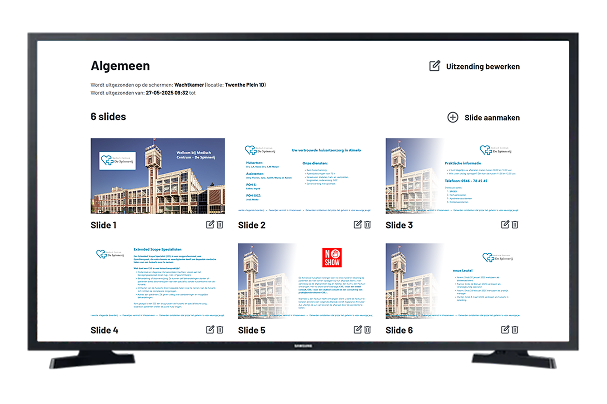Open Slide 6 editing via pencil icon
Image resolution: width=607 pixels, height=404 pixels.
pos(503,329)
